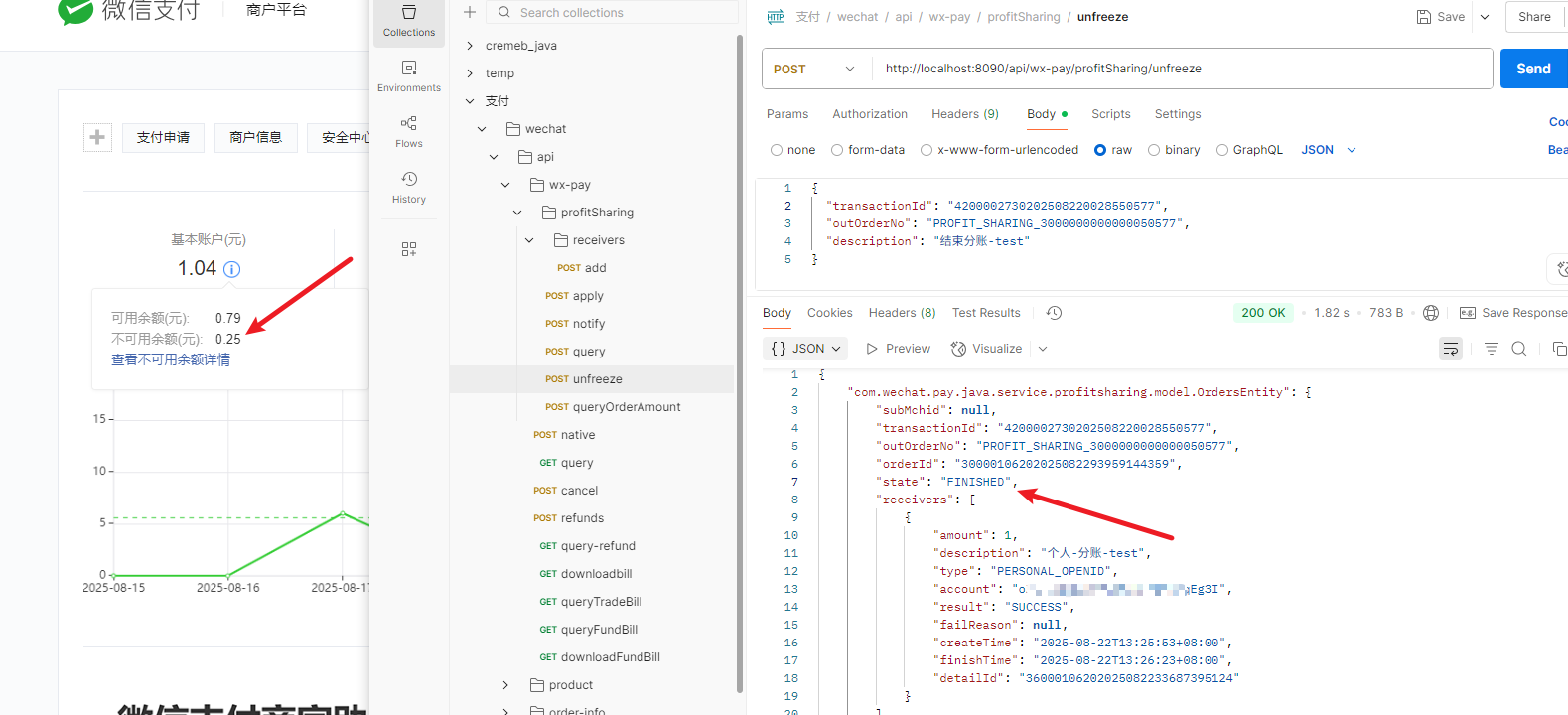Select the binary body type
Viewport: 1568px width, 715px height.
coord(1174,150)
